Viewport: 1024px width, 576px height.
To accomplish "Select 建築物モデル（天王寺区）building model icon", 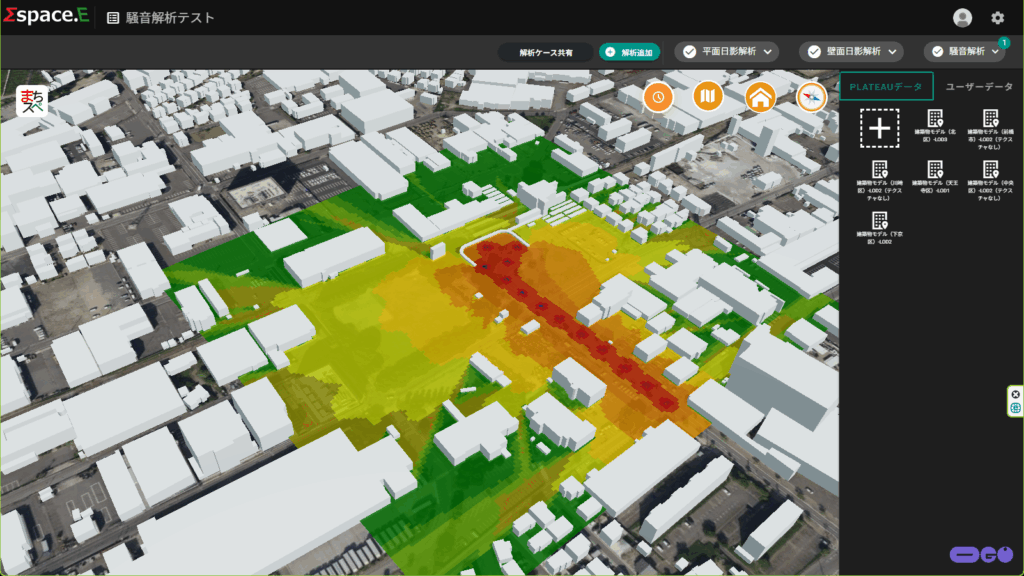I will [x=934, y=170].
